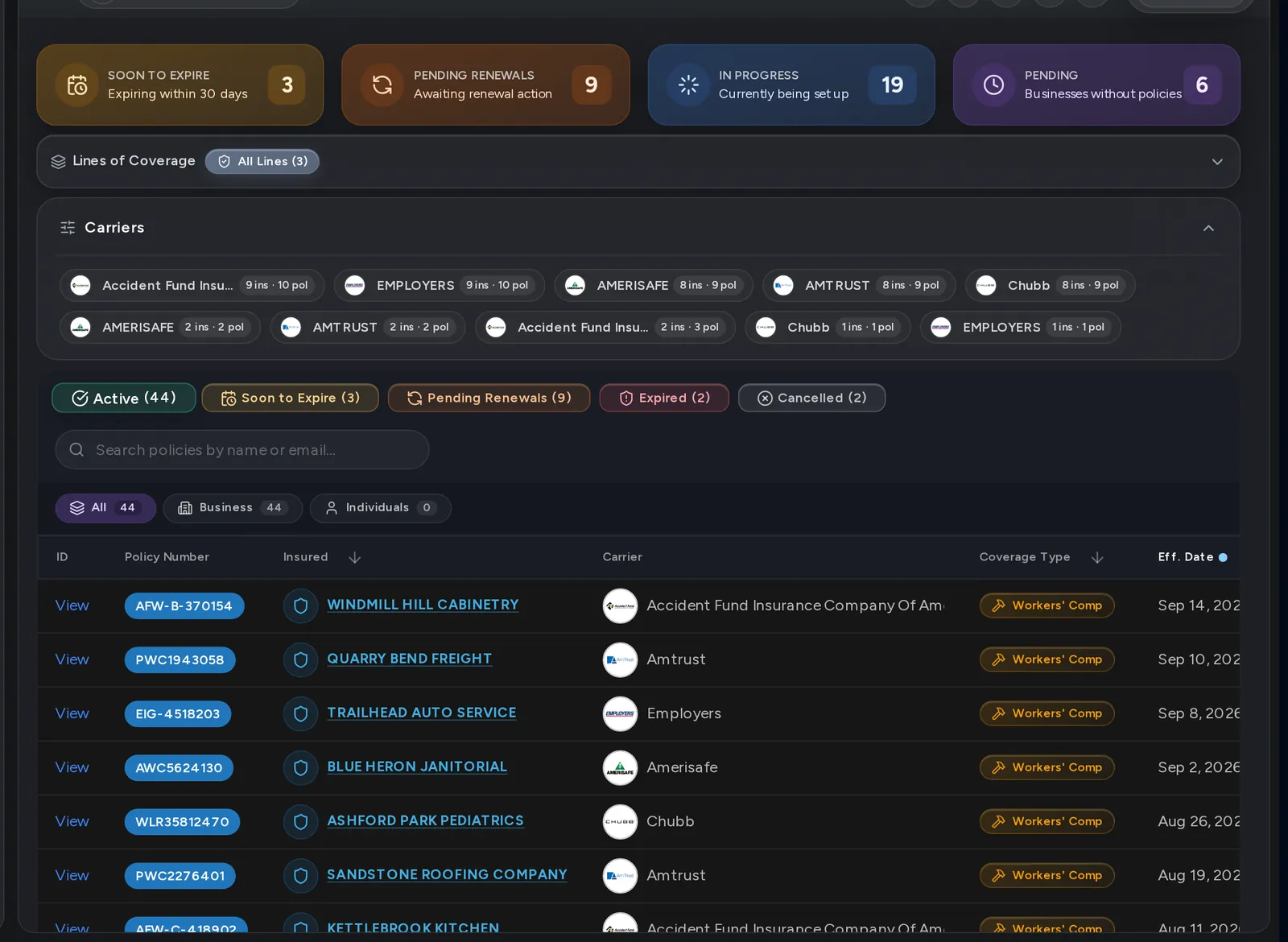This screenshot has width=1288, height=942.
Task: Switch to the Cancelled (2) tab
Action: pos(811,398)
